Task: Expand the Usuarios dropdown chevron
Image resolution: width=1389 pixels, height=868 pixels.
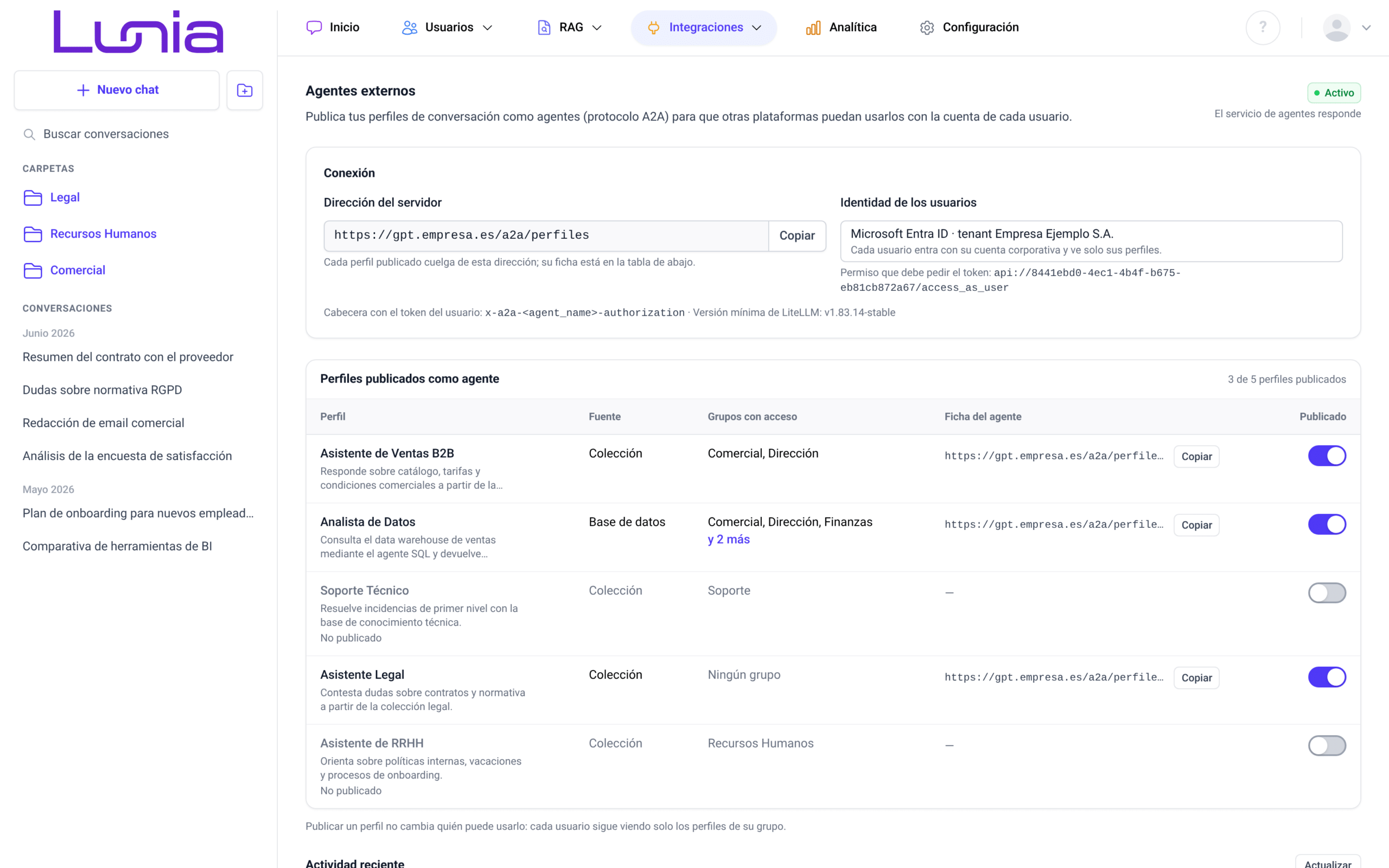Action: click(487, 28)
